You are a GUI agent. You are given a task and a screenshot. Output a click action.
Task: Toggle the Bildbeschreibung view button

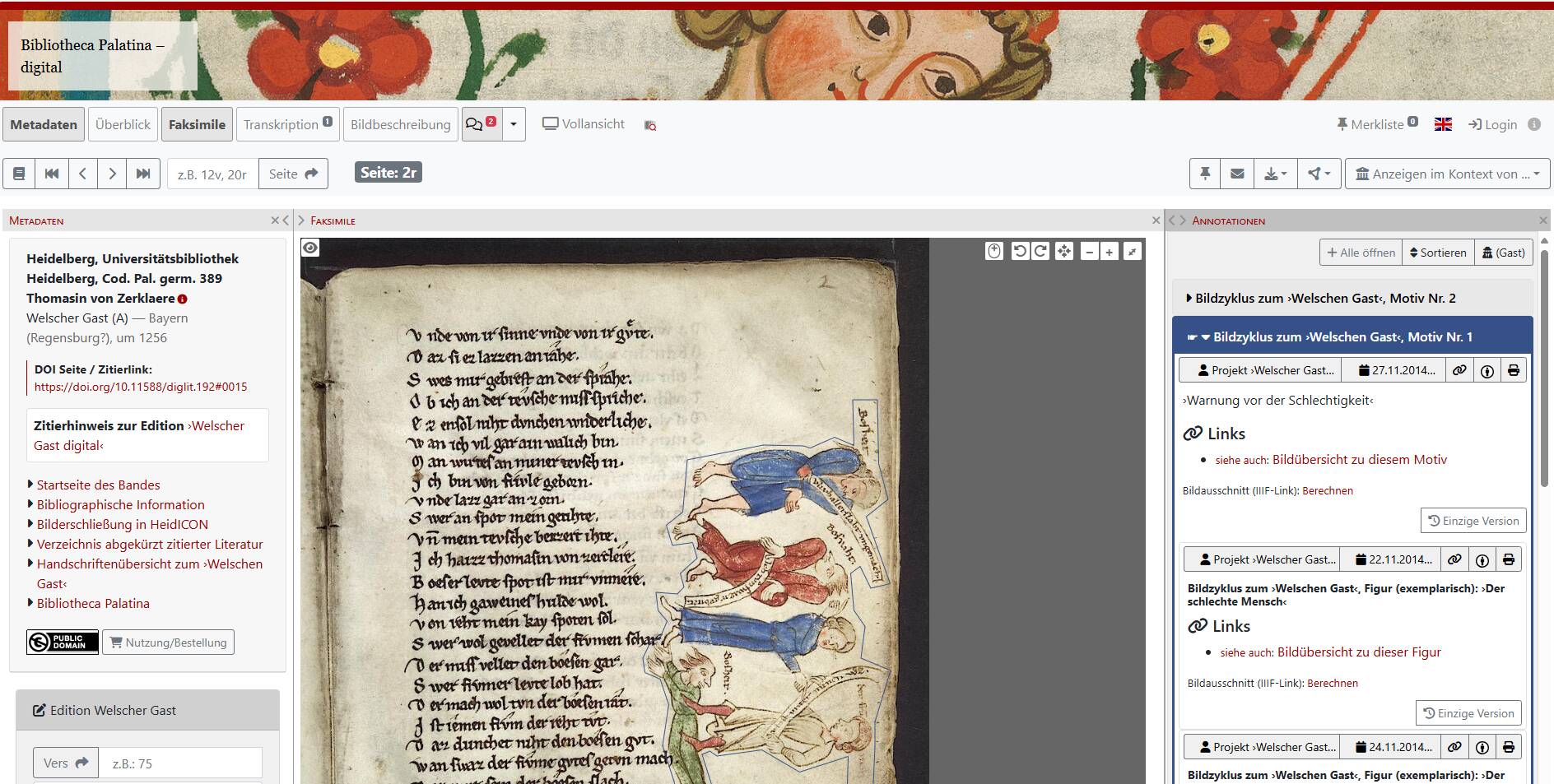(401, 124)
